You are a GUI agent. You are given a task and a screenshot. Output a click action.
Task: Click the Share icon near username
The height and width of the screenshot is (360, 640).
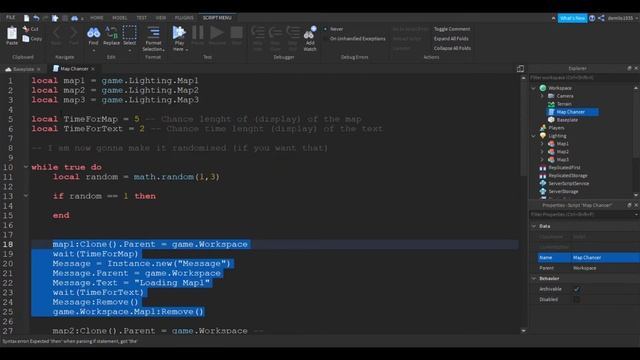tap(601, 18)
